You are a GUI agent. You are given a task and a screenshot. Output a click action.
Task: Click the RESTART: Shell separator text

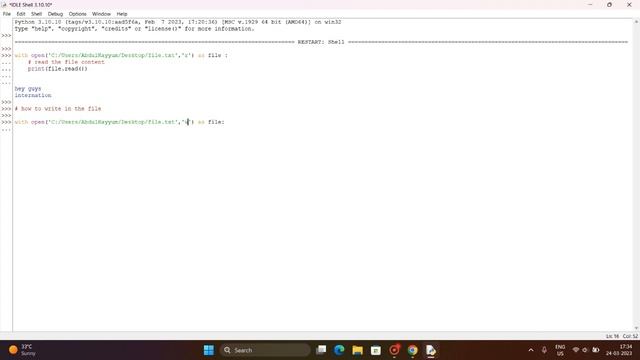coord(321,42)
